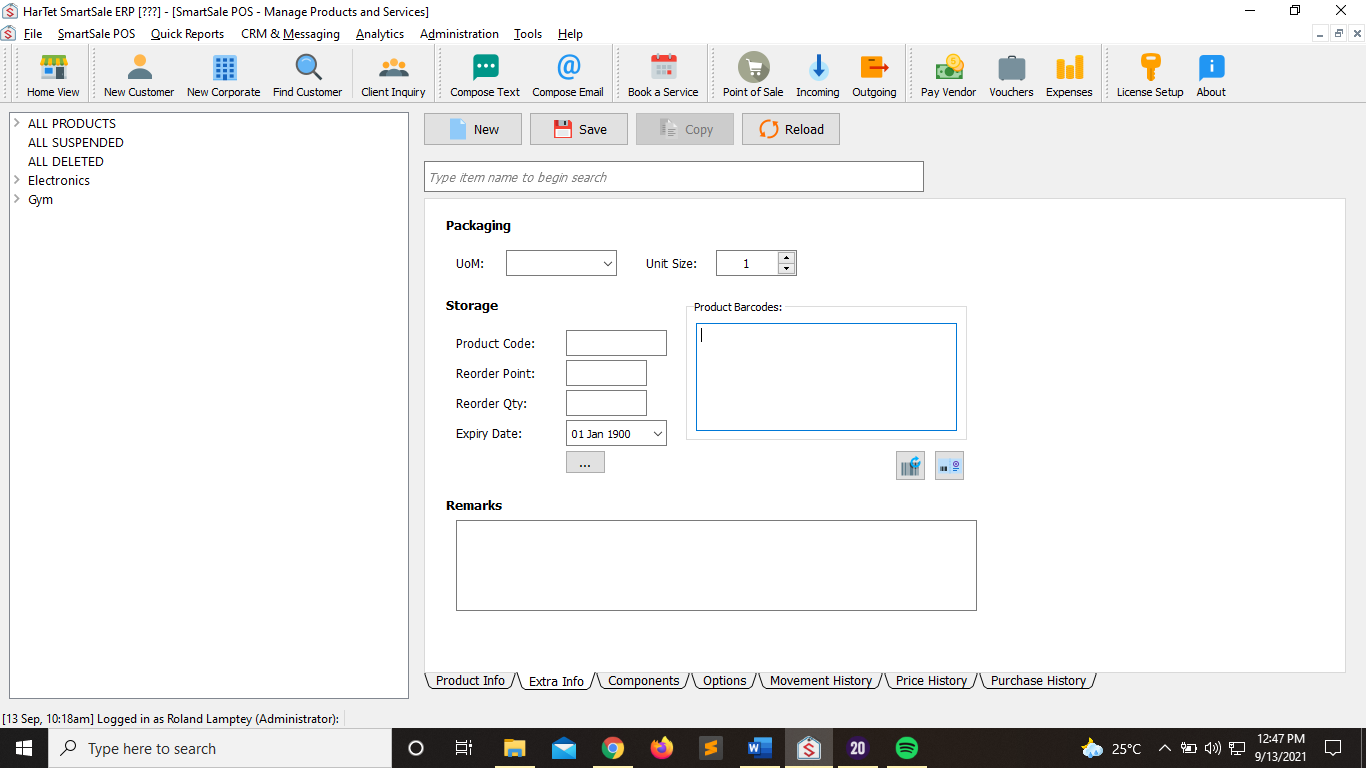This screenshot has width=1366, height=768.
Task: Open File menu
Action: (33, 34)
